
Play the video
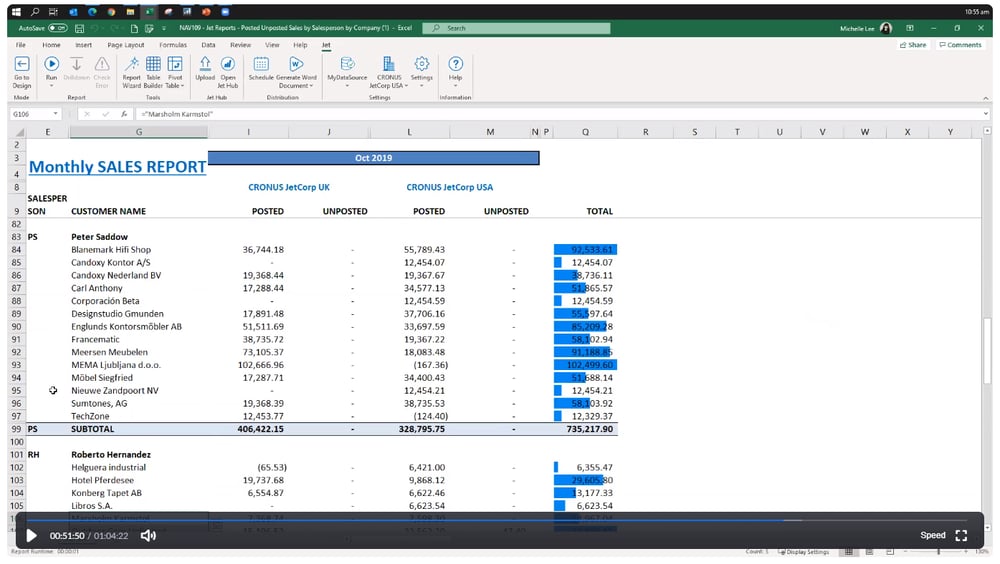pyautogui.click(x=31, y=535)
